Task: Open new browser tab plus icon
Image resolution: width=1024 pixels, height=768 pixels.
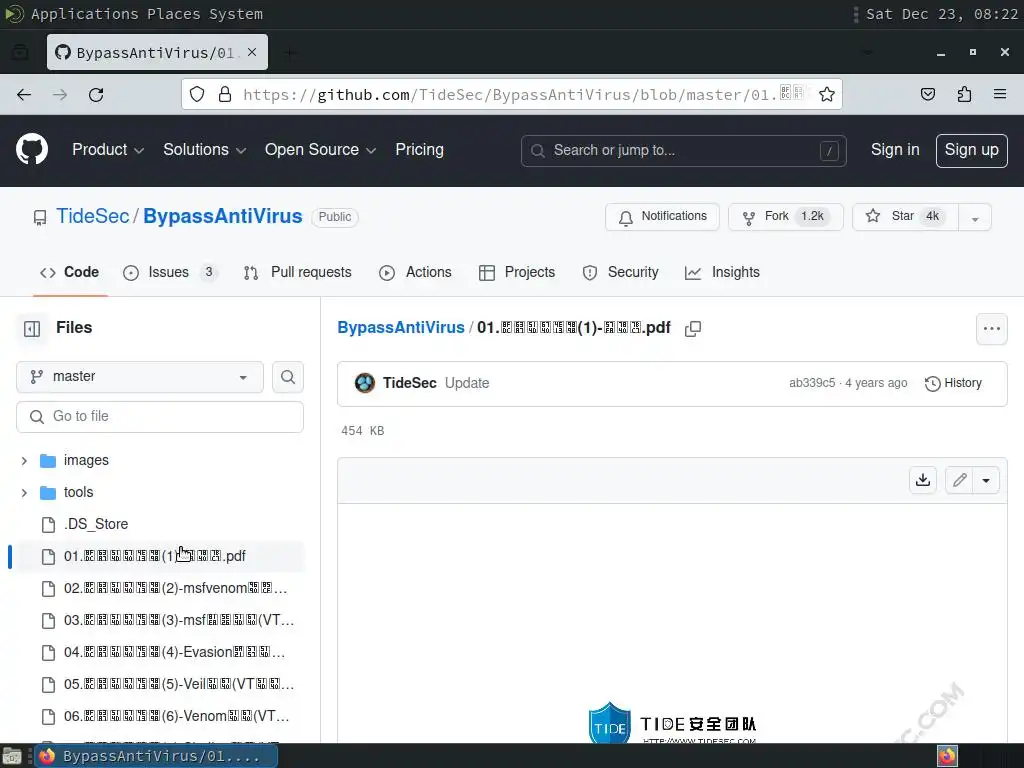Action: (290, 52)
